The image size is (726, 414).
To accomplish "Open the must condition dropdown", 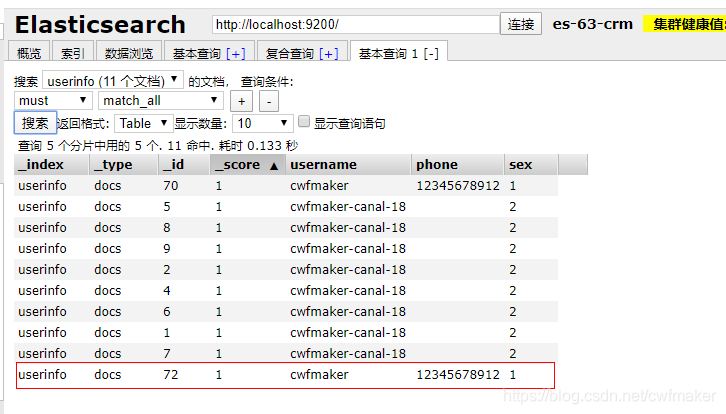I will pyautogui.click(x=53, y=100).
